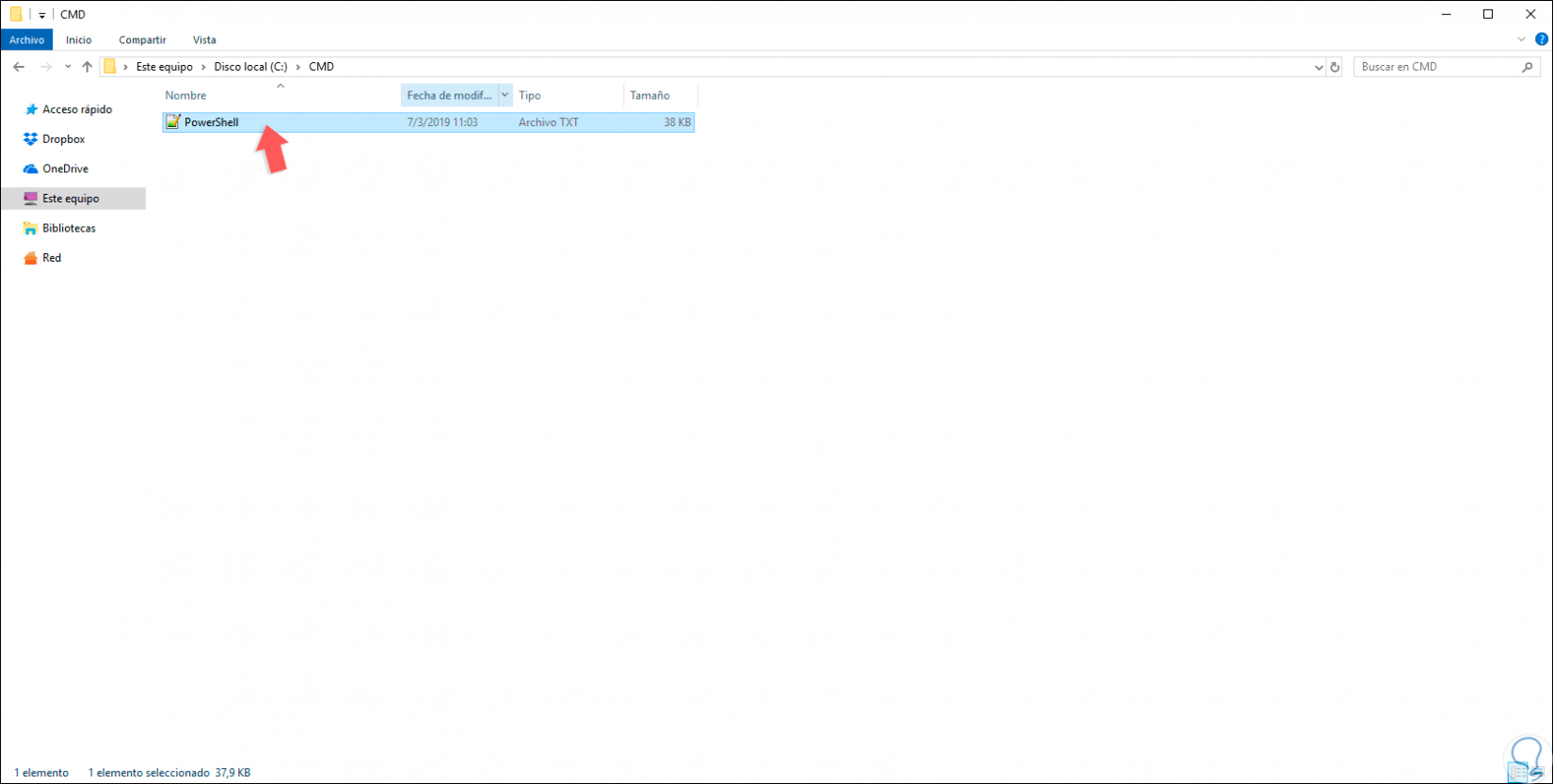Go back with the left arrow button
Screen dimensions: 1553x784
click(19, 67)
